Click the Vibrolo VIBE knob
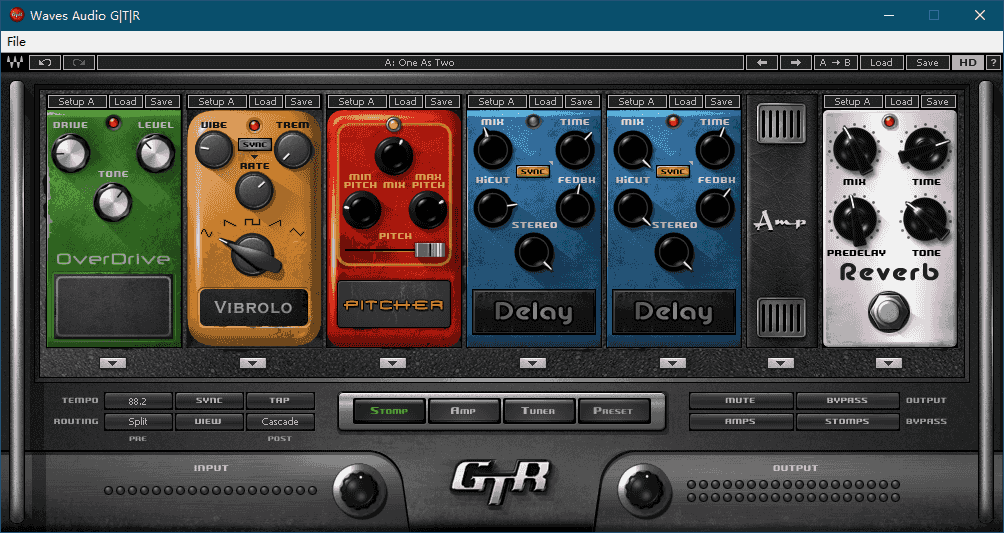 tap(214, 151)
